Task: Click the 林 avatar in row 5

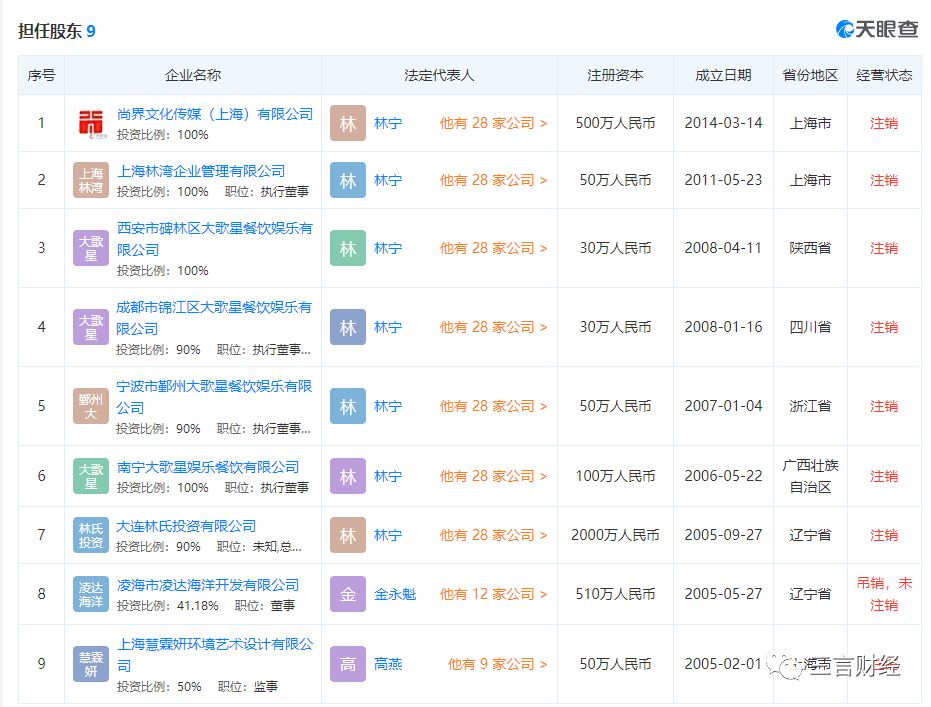Action: click(x=348, y=406)
